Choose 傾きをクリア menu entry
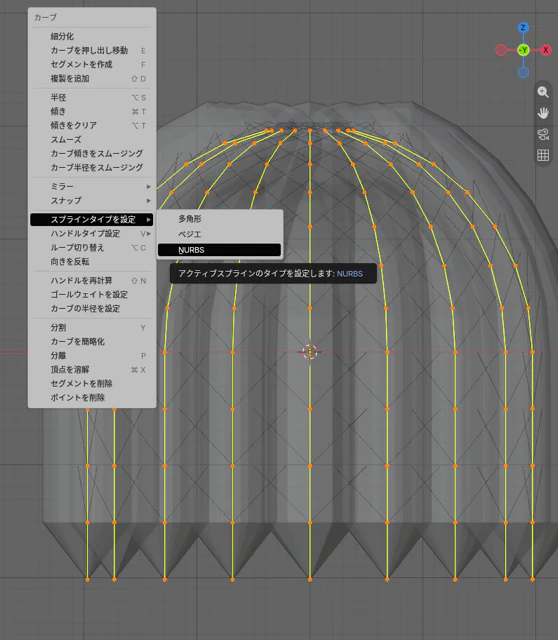 92,125
